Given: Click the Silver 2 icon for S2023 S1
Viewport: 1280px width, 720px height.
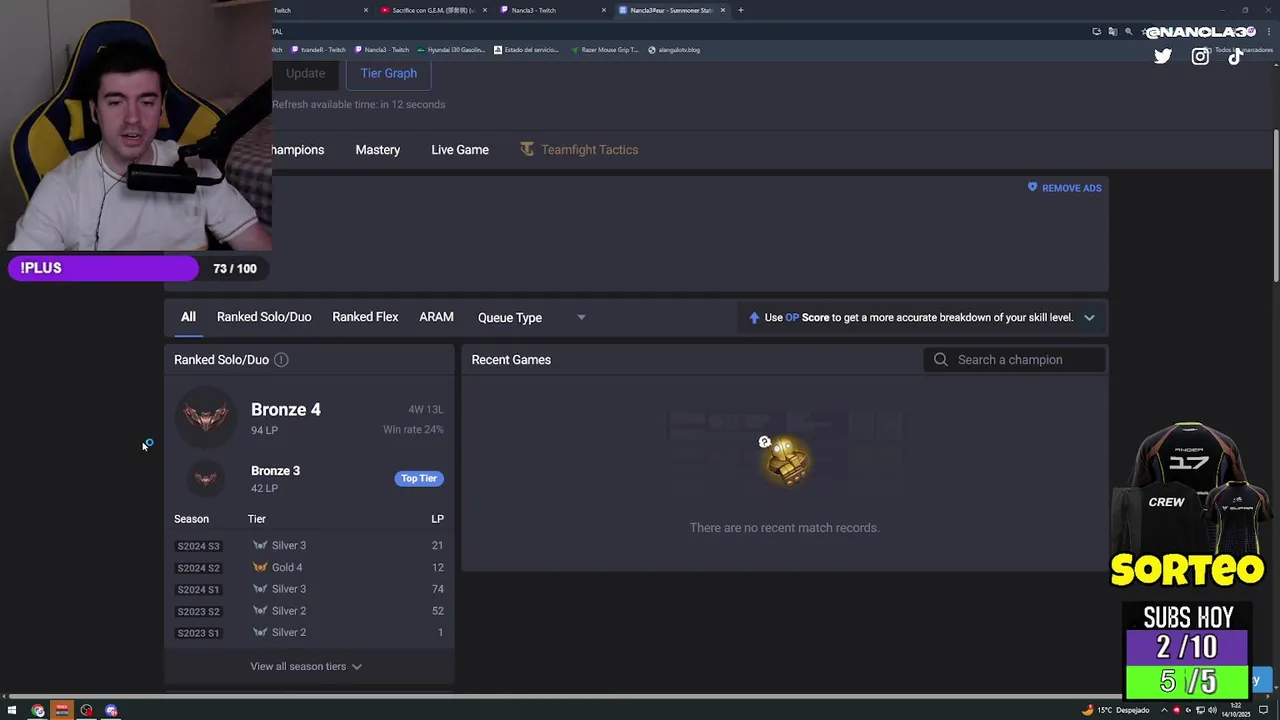Looking at the screenshot, I should [260, 632].
